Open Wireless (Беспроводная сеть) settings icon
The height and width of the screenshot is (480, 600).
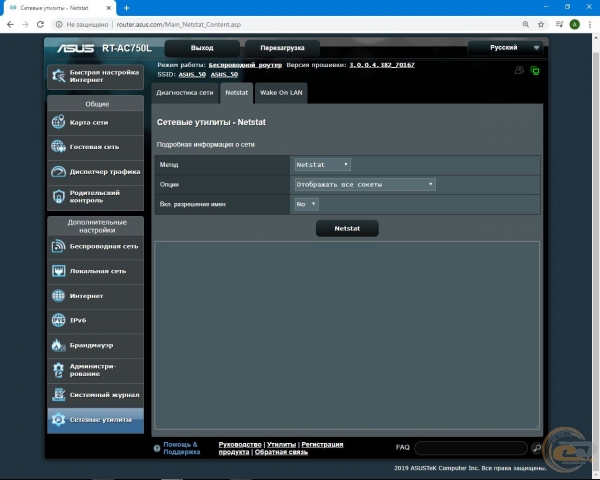coord(59,246)
